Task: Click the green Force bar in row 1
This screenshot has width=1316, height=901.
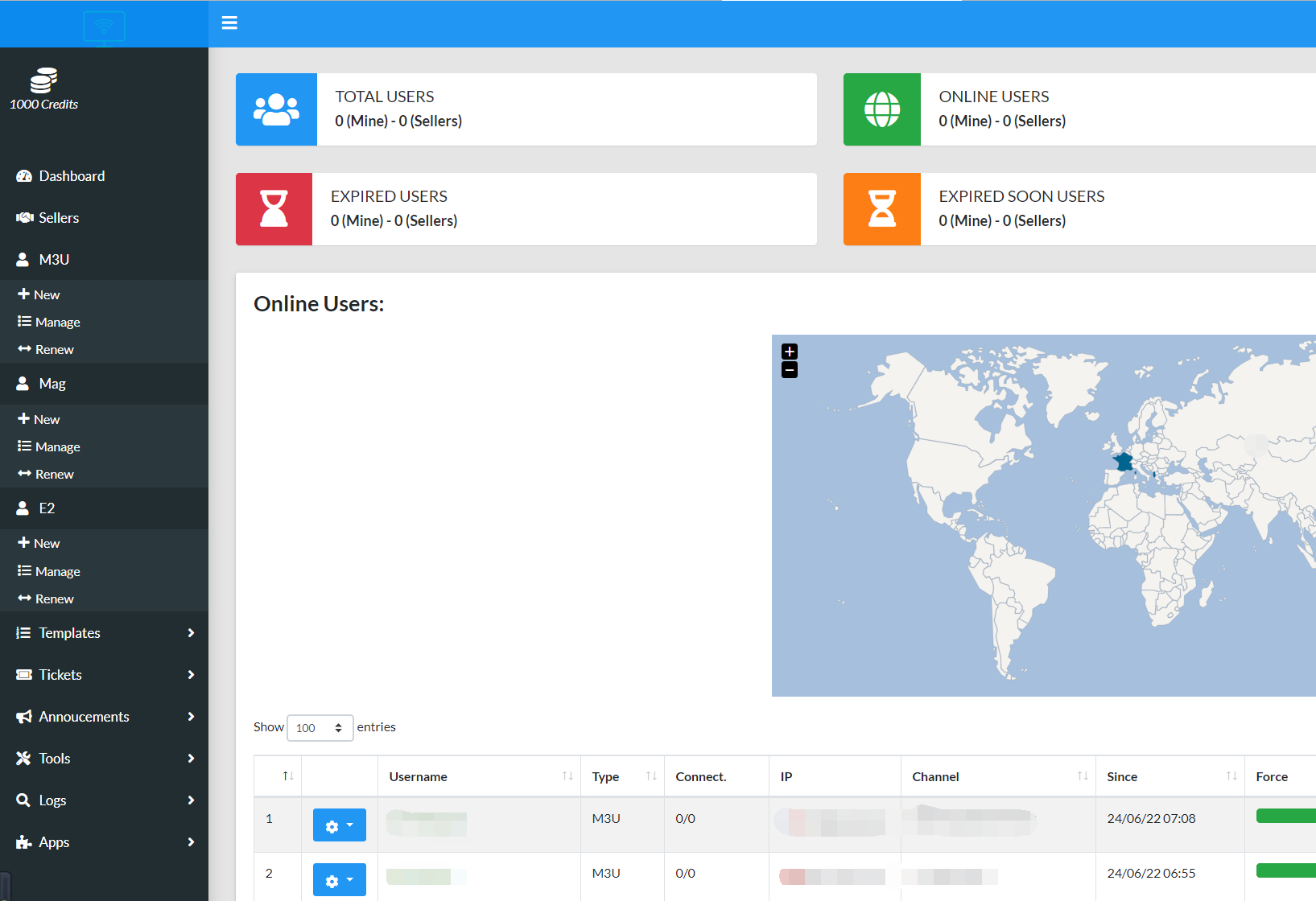Action: [1286, 817]
